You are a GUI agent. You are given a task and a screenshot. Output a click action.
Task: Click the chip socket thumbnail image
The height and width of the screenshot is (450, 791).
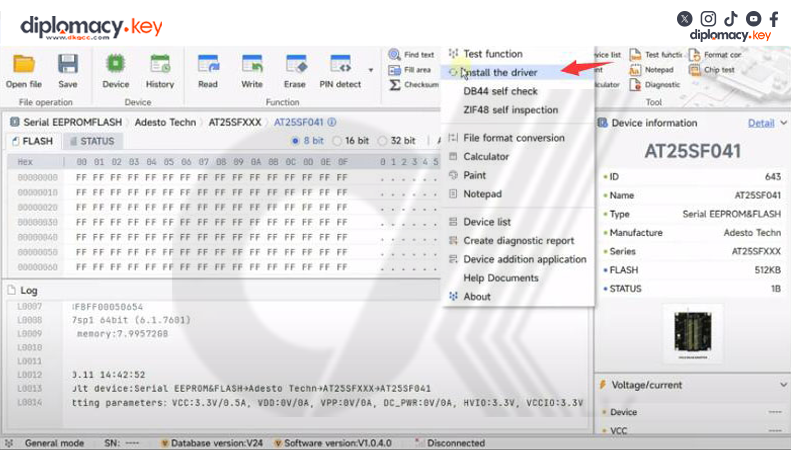click(693, 334)
